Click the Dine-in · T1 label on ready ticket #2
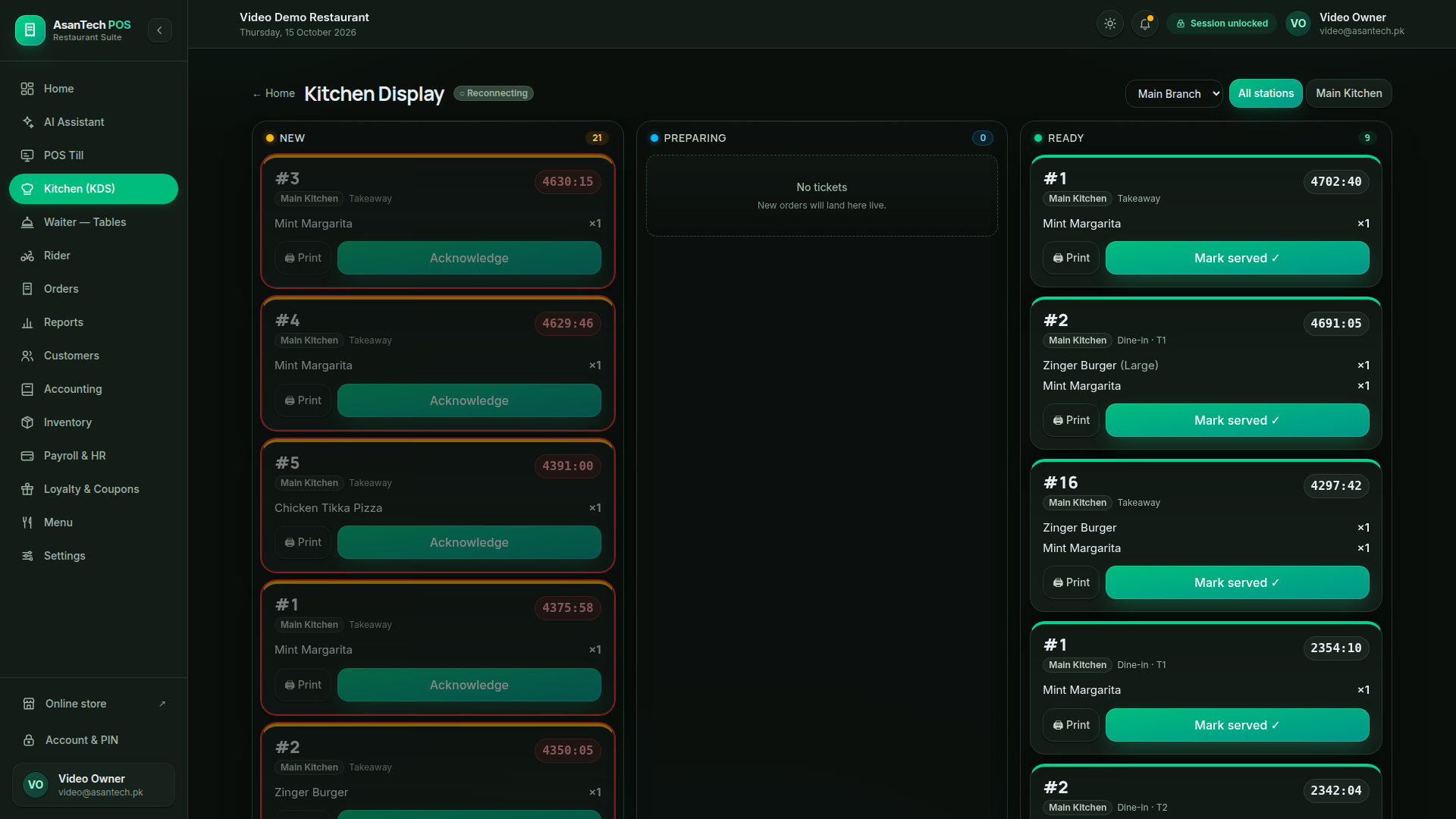Screen dimensions: 1456x819 (1141, 340)
